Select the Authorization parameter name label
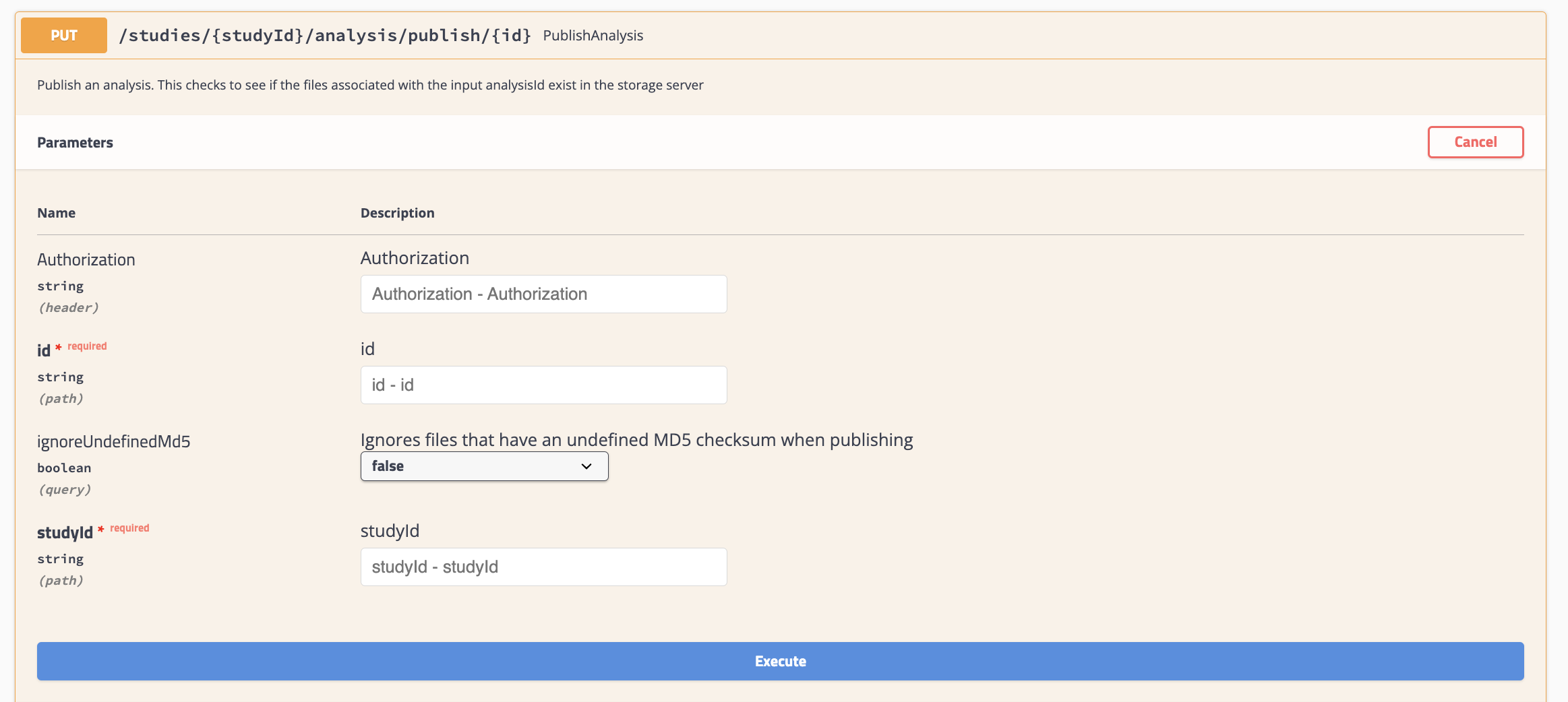The height and width of the screenshot is (702, 1568). [x=86, y=260]
